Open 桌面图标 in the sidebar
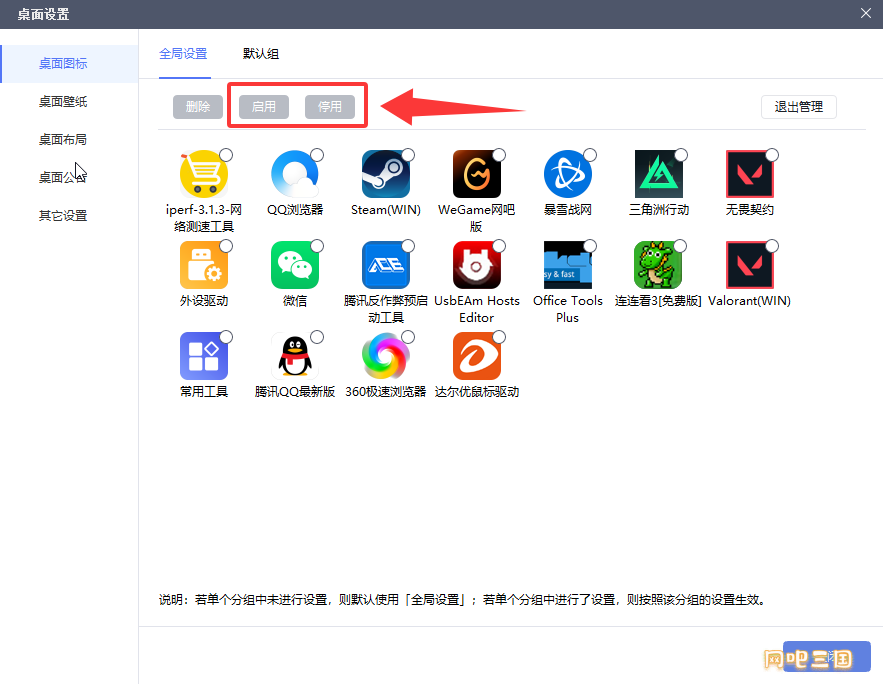 69,64
